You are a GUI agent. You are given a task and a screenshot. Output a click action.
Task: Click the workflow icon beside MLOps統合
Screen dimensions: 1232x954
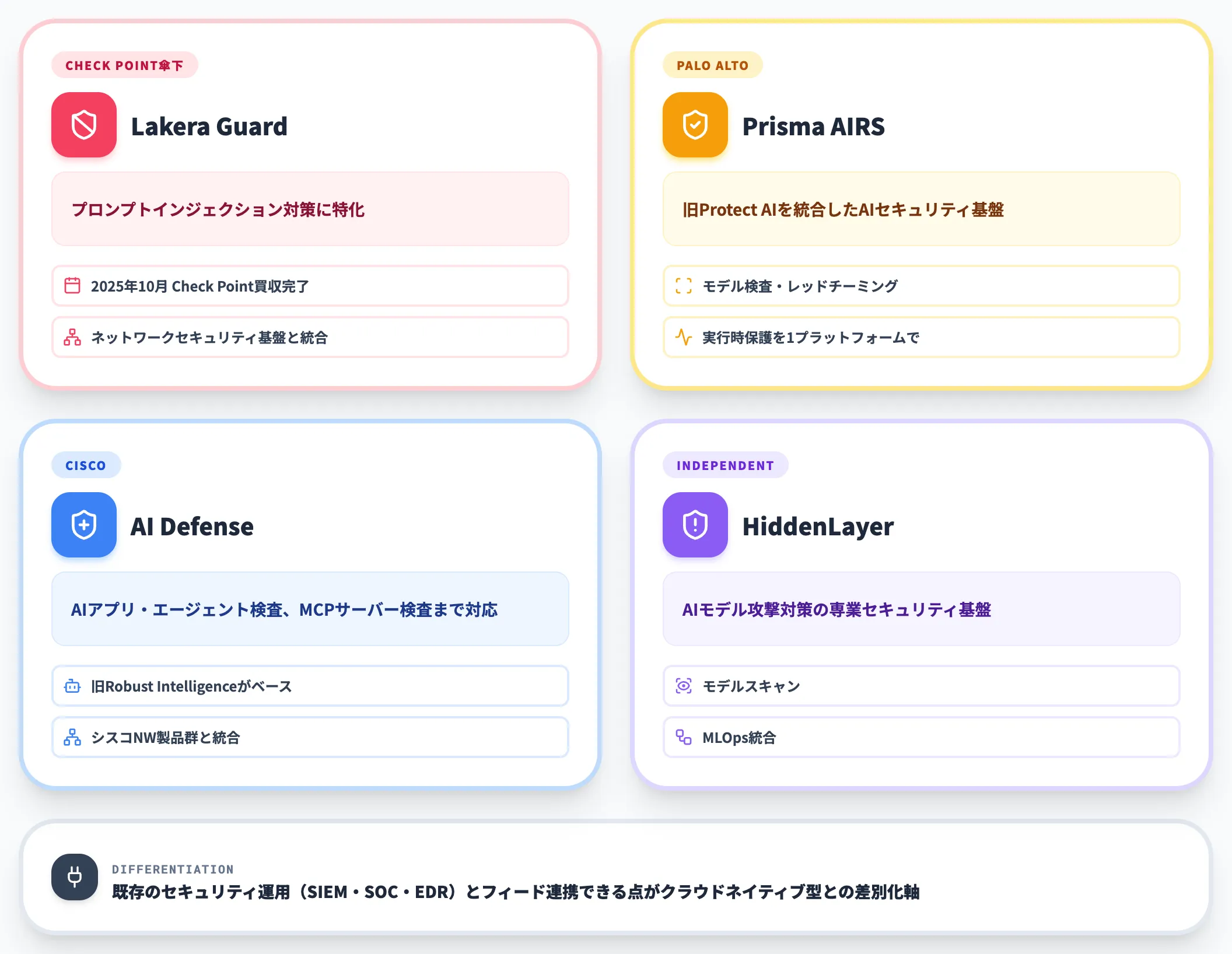coord(684,737)
